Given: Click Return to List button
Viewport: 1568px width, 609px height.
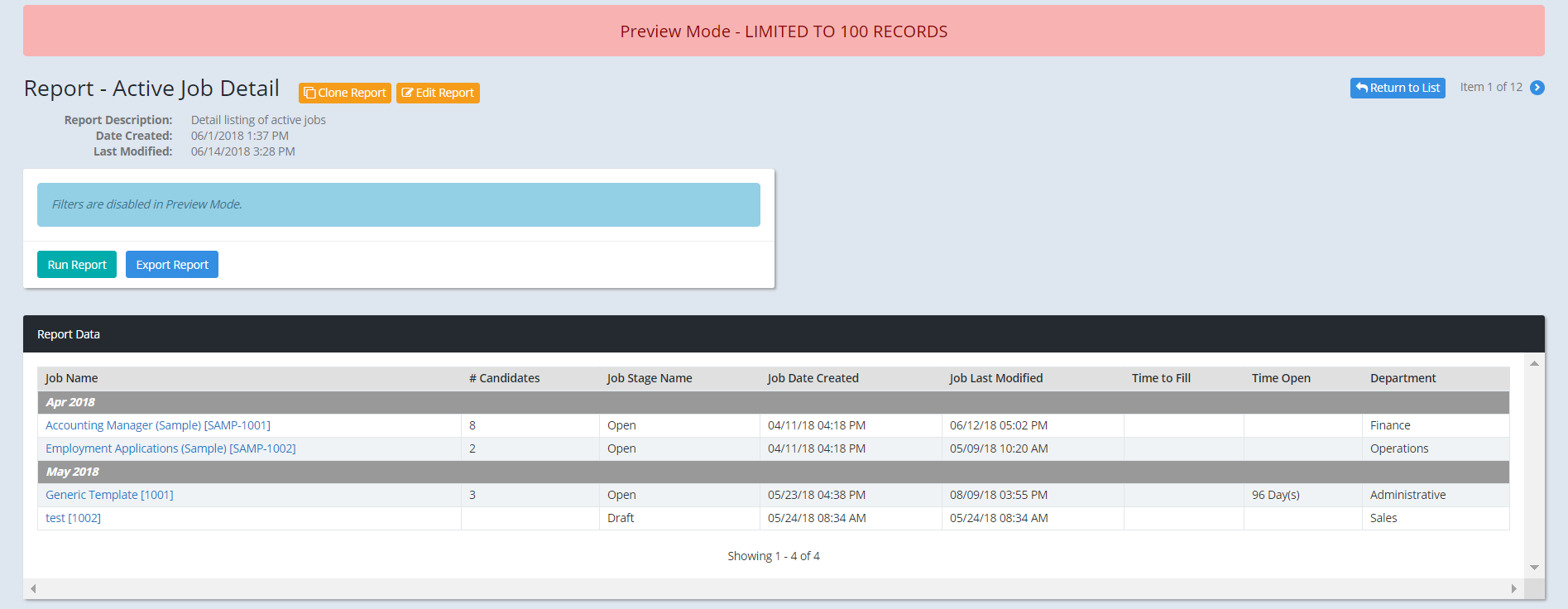Looking at the screenshot, I should (1398, 88).
